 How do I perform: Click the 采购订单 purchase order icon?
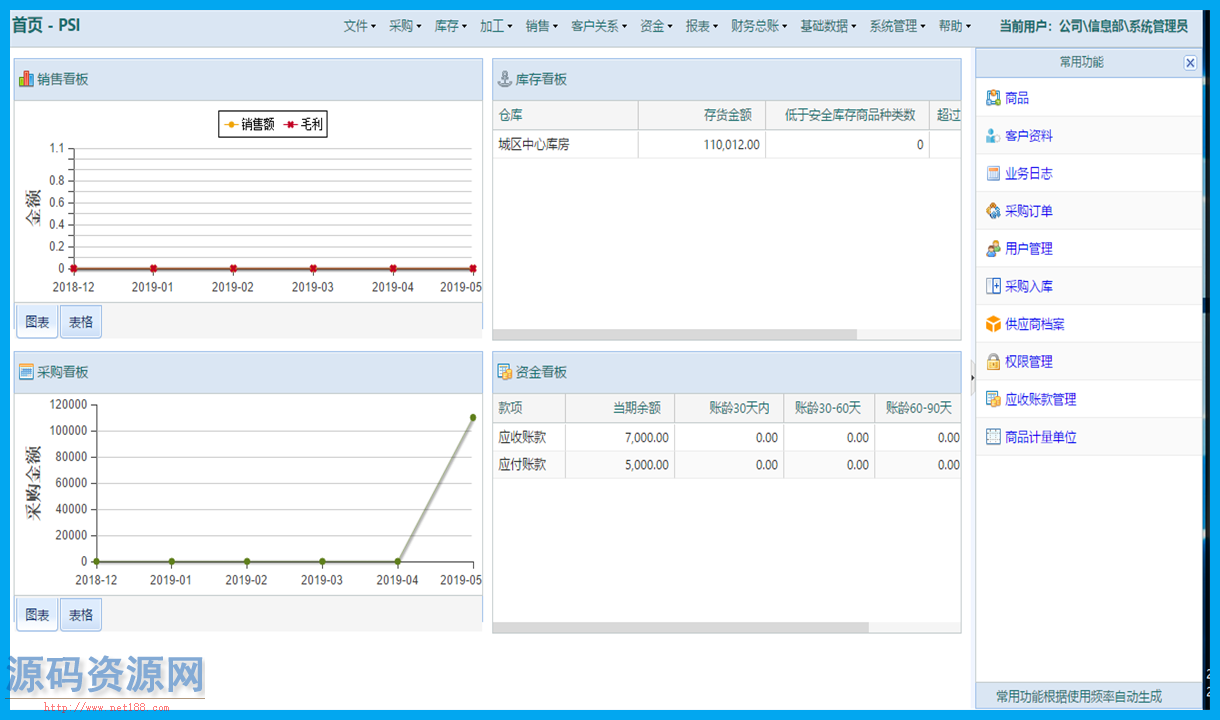pos(993,211)
